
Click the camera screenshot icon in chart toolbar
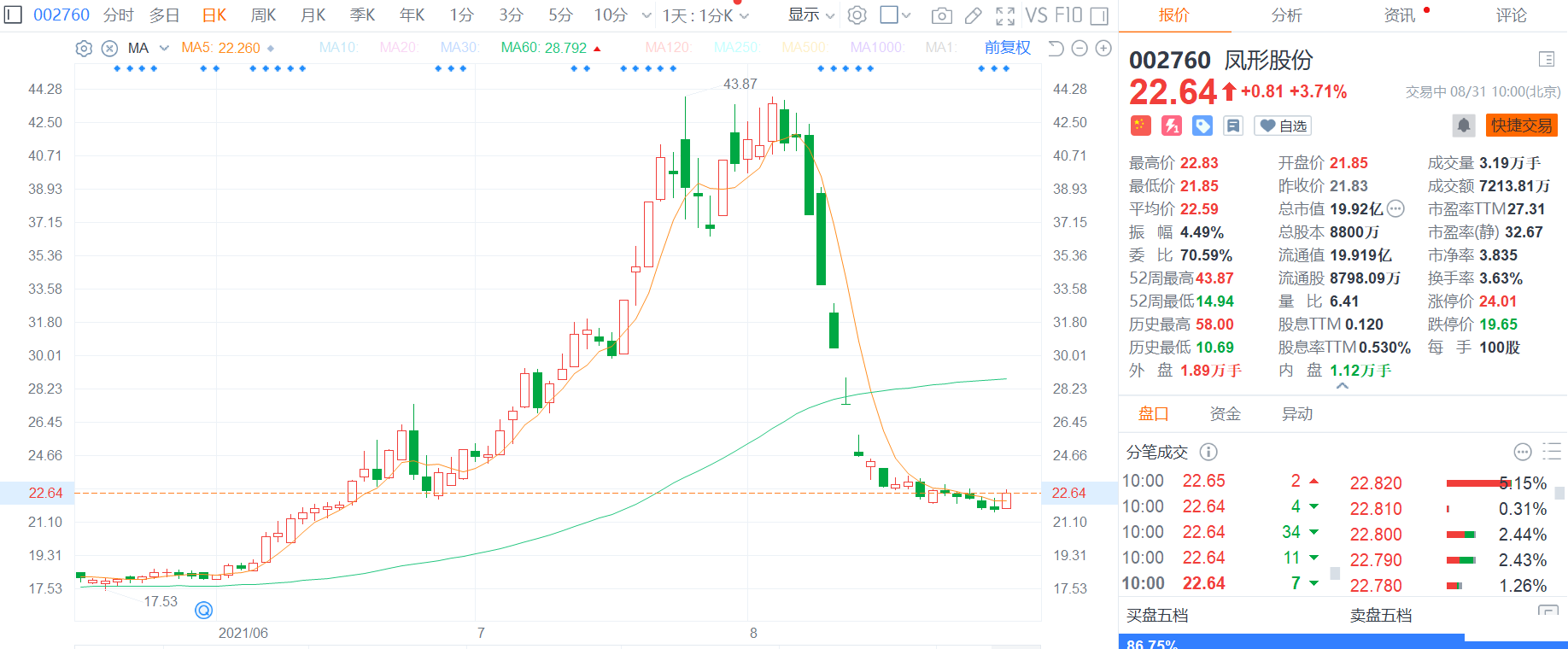coord(941,15)
